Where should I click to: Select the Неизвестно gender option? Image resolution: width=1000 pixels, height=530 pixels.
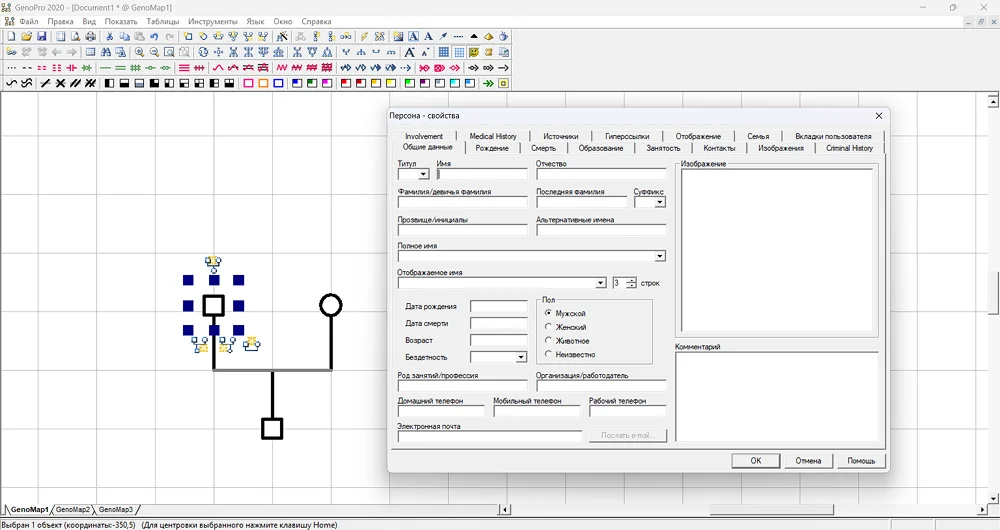[x=548, y=354]
